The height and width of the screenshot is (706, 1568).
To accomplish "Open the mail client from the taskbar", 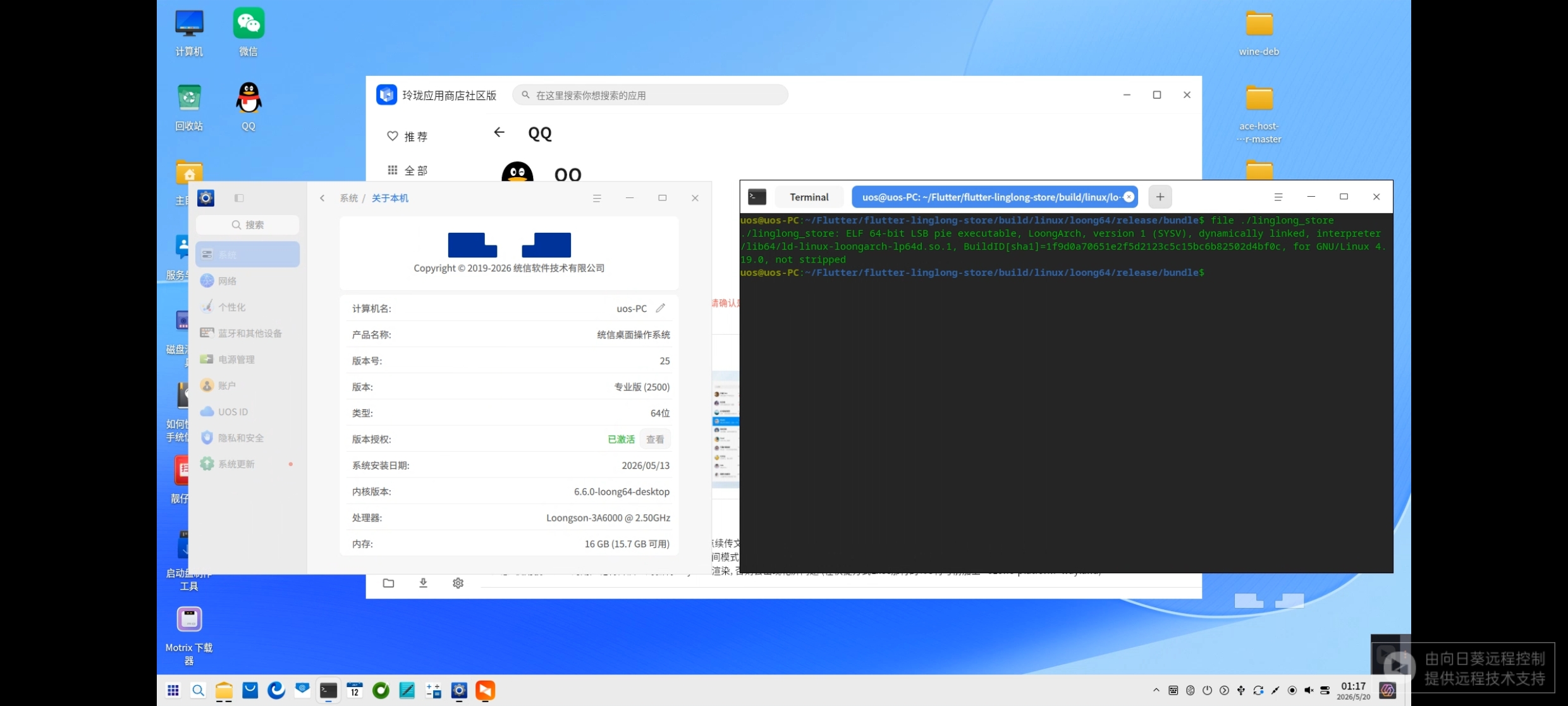I will (x=302, y=690).
